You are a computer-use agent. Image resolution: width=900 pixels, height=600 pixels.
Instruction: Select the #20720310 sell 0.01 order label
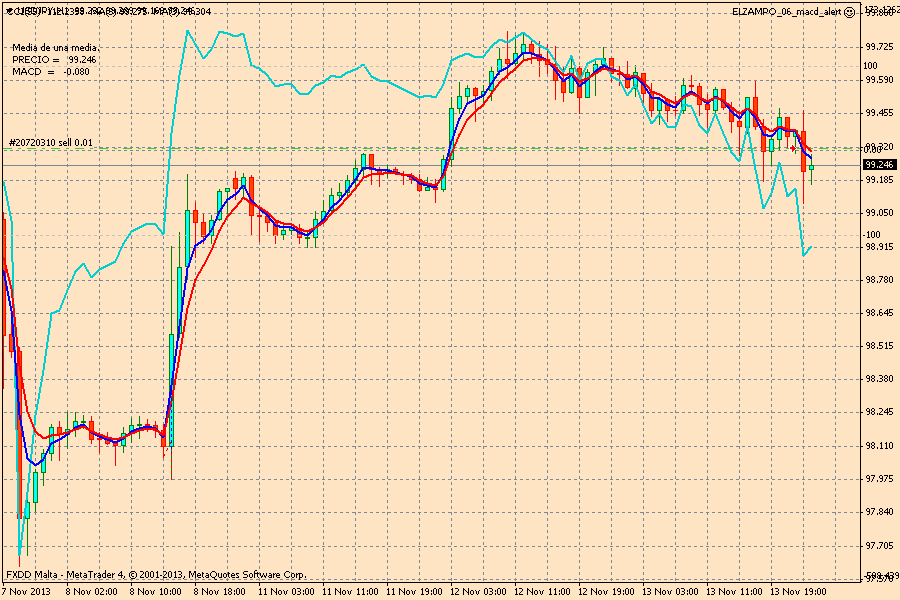coord(50,142)
